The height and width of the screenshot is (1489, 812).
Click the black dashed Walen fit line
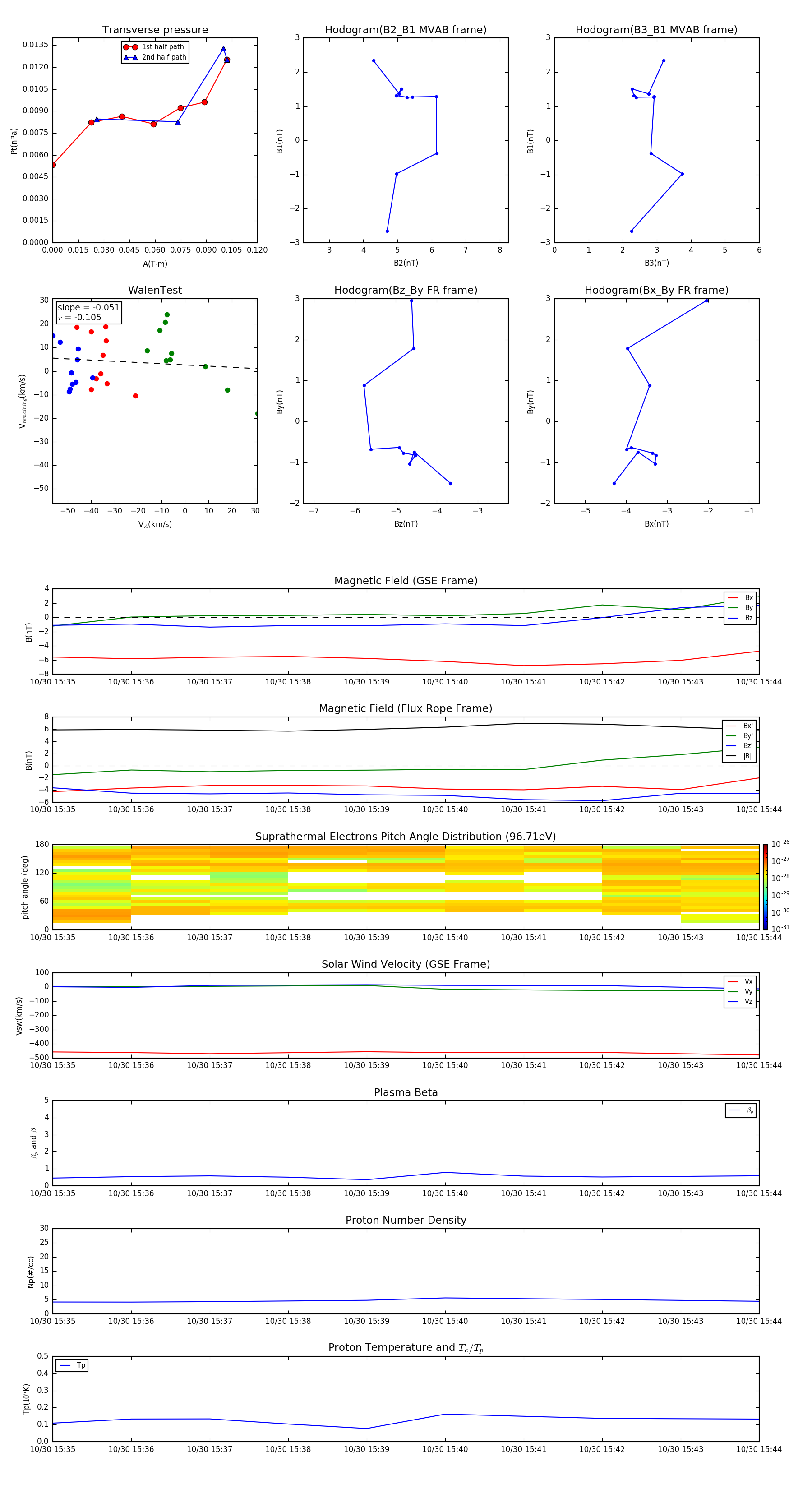[x=155, y=363]
